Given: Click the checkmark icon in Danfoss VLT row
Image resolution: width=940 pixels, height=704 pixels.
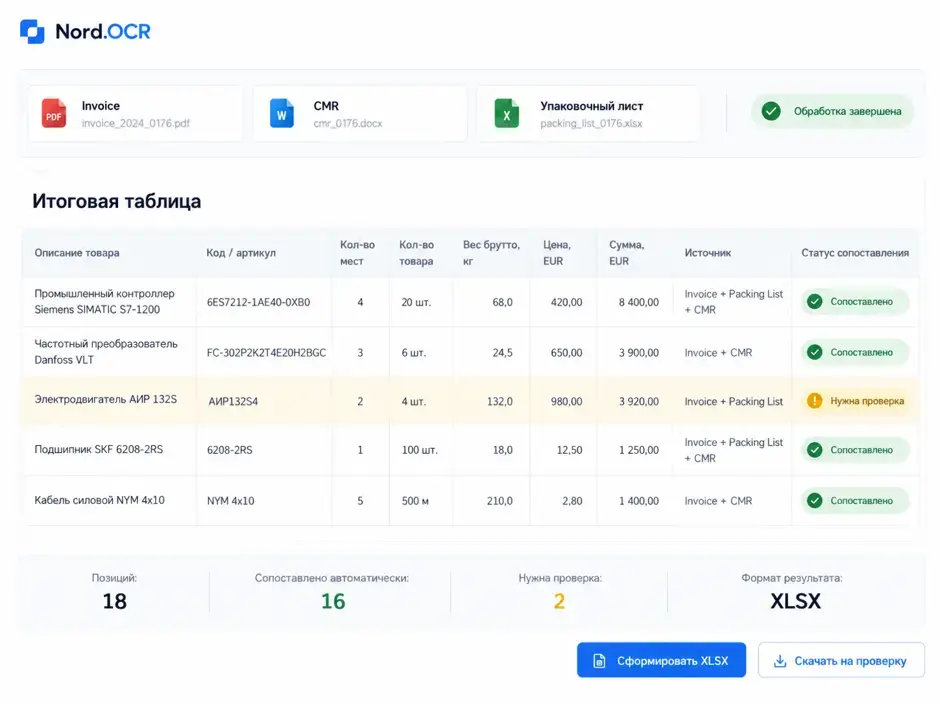Looking at the screenshot, I should point(814,352).
